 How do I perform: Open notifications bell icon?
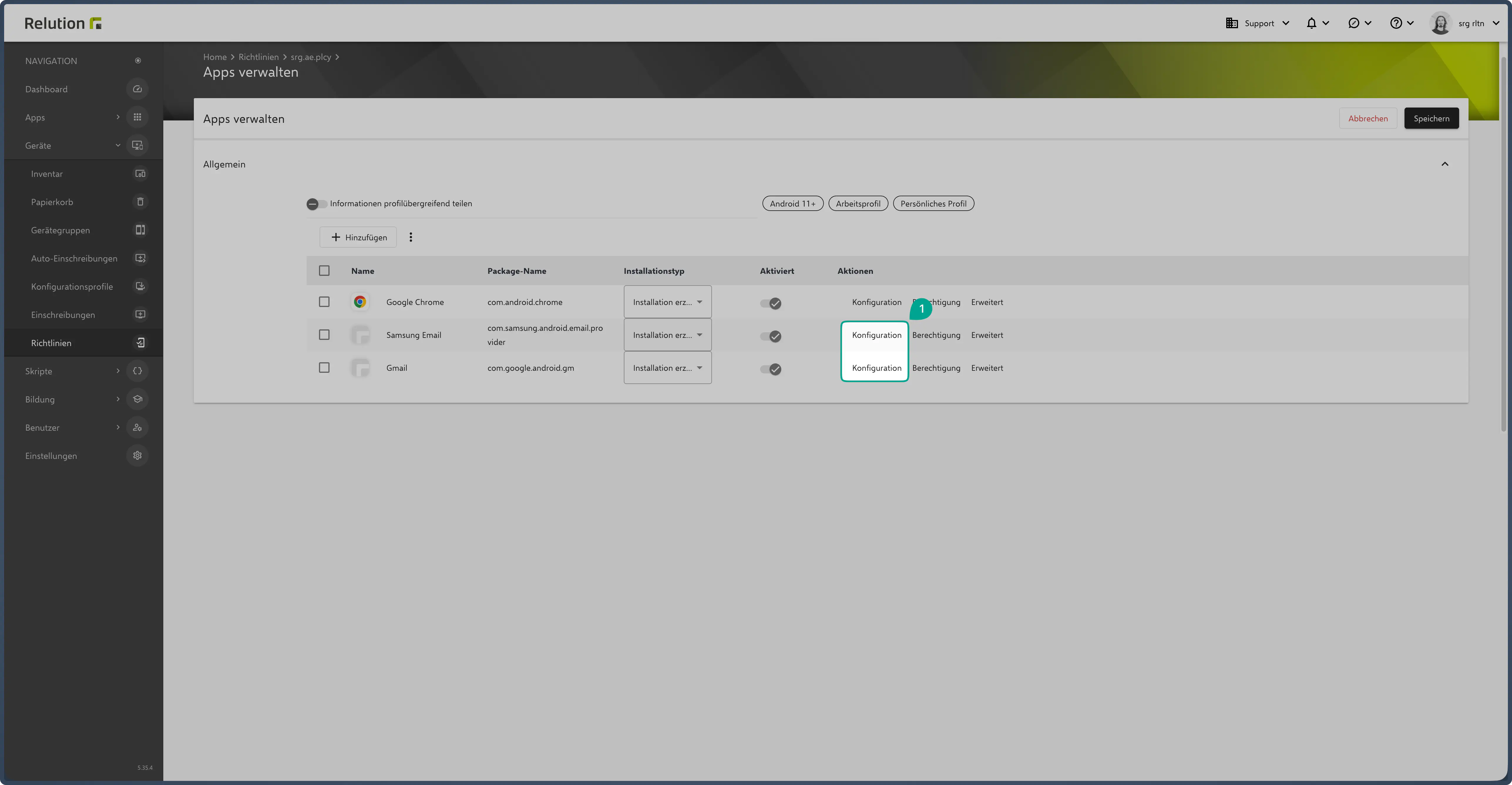[x=1311, y=24]
